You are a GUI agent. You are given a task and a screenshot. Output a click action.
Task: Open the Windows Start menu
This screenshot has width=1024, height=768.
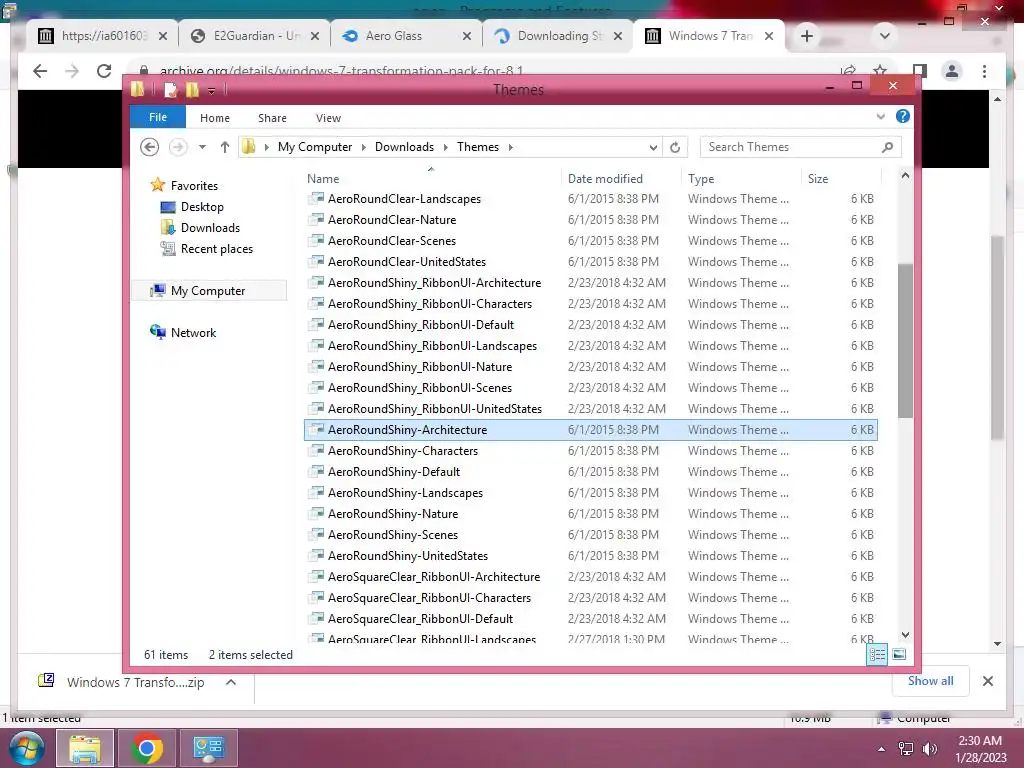pyautogui.click(x=26, y=748)
